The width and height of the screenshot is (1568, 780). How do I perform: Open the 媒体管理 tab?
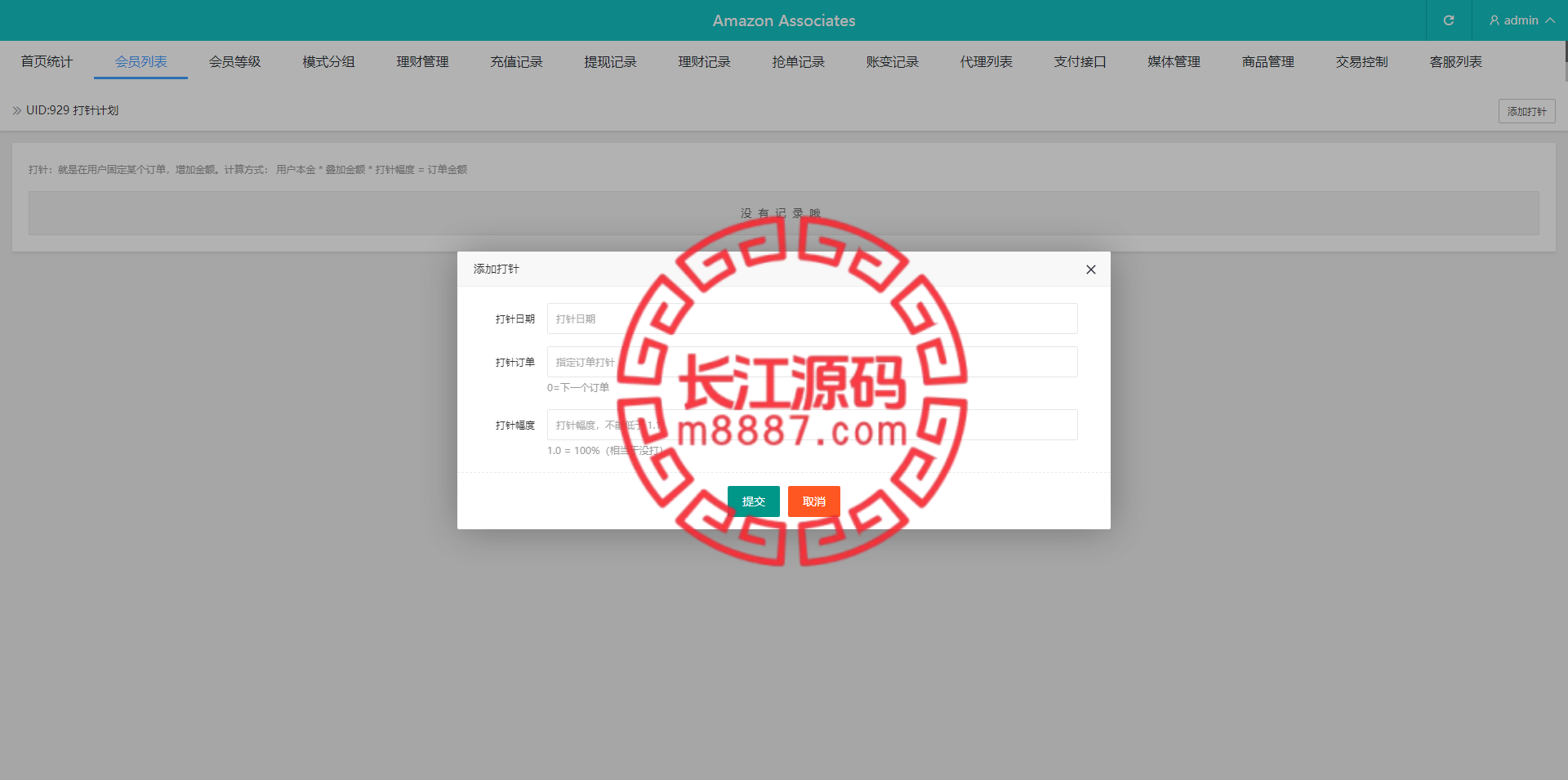point(1174,61)
